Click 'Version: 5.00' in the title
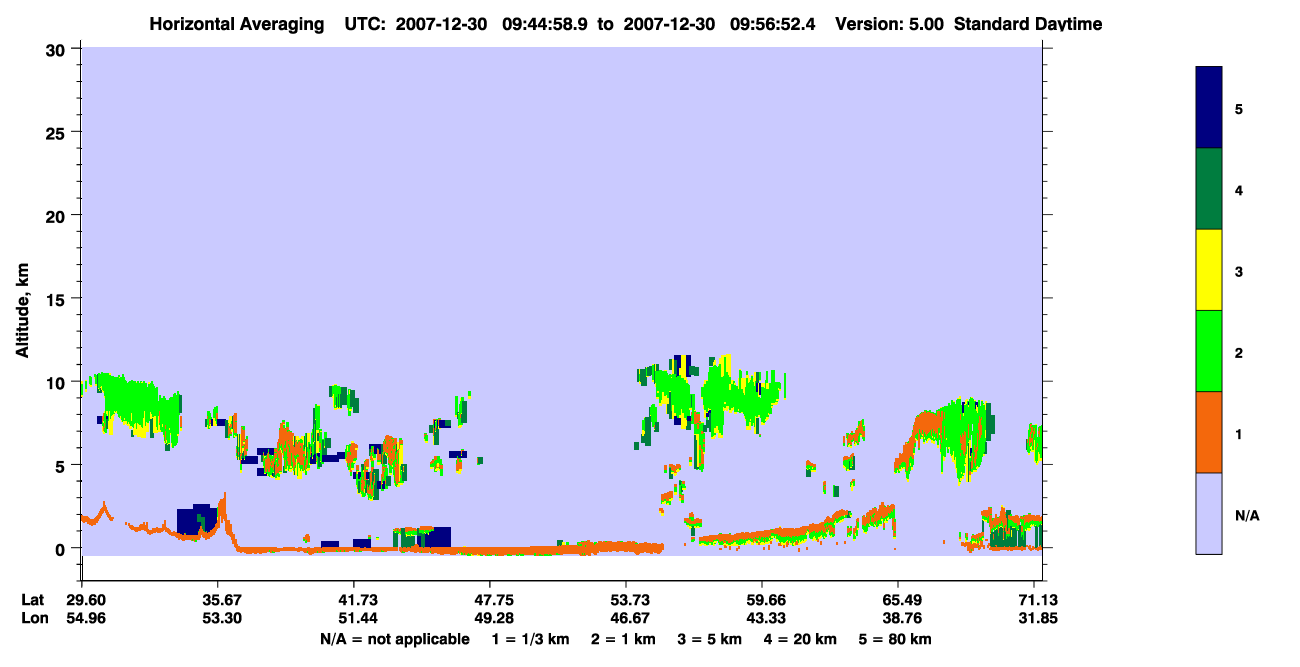The image size is (1300, 667). [890, 24]
